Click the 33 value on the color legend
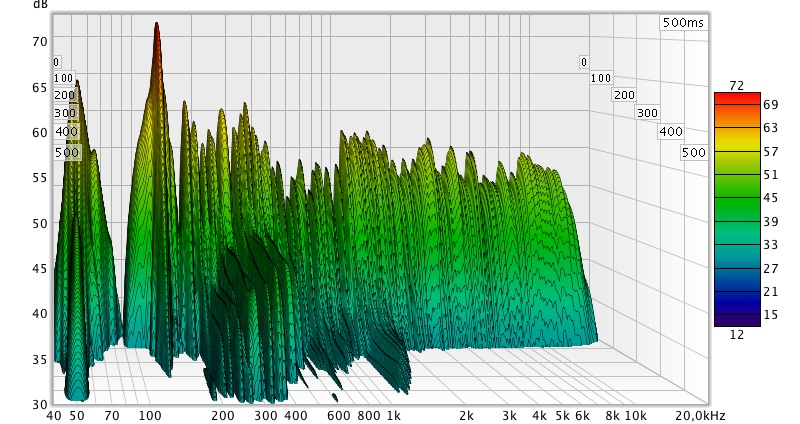 (x=770, y=245)
